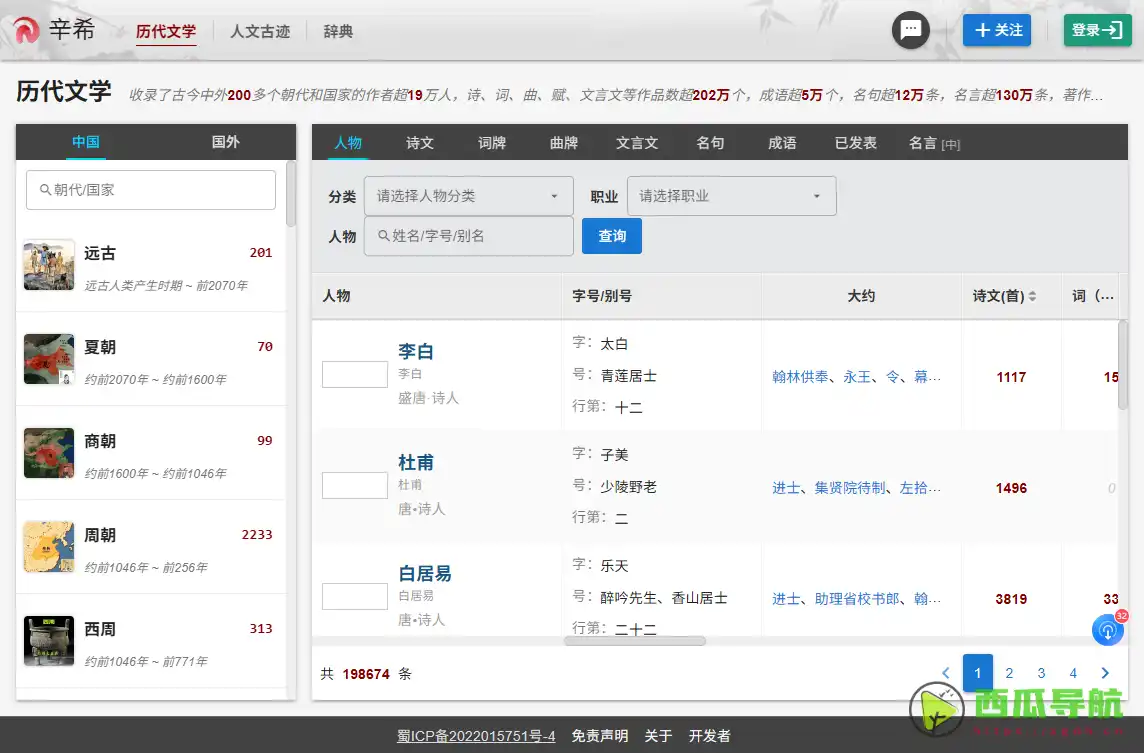This screenshot has height=753, width=1144.
Task: Switch to the 词牌 tab
Action: 492,142
